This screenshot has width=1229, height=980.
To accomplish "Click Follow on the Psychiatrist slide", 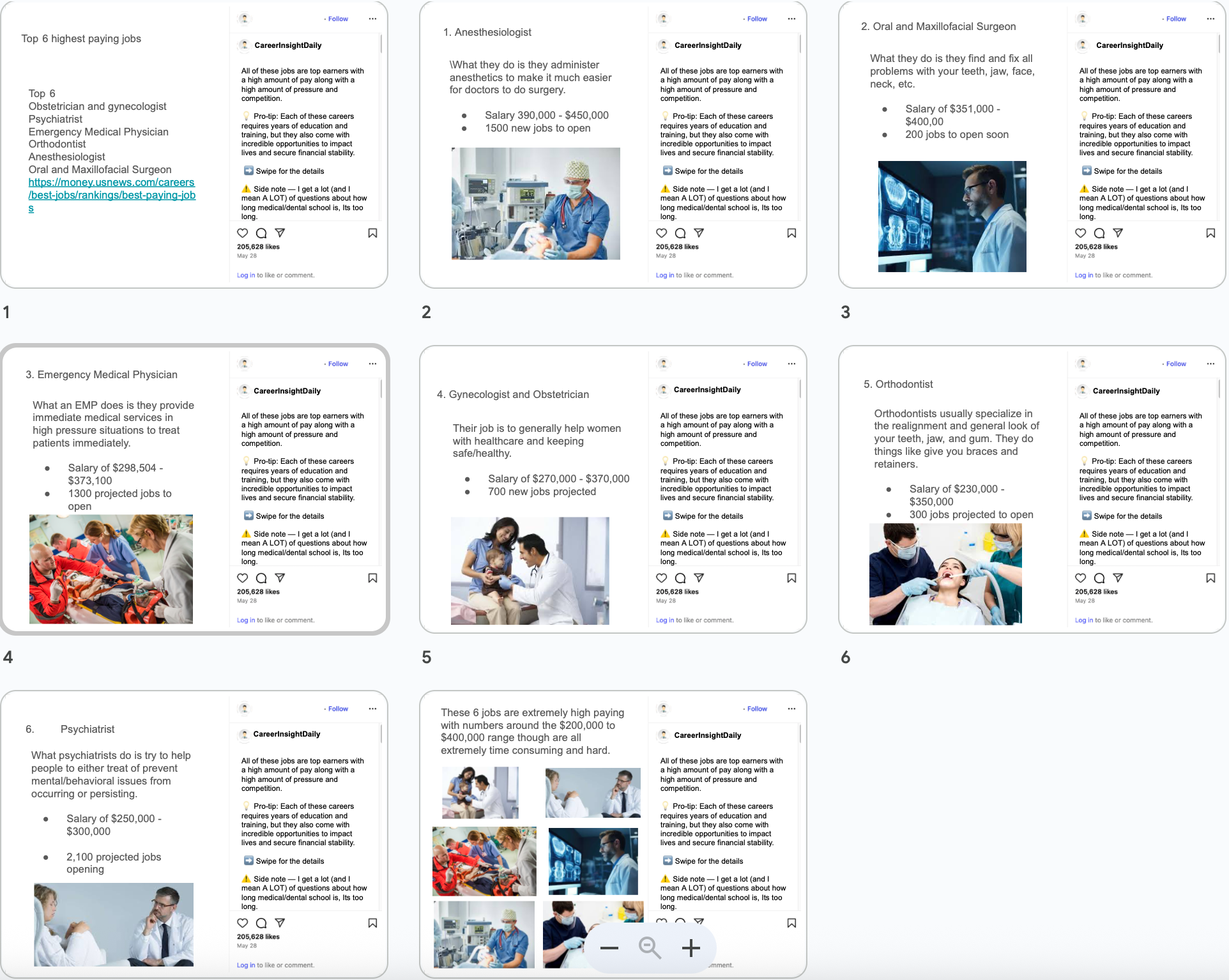I will [338, 708].
